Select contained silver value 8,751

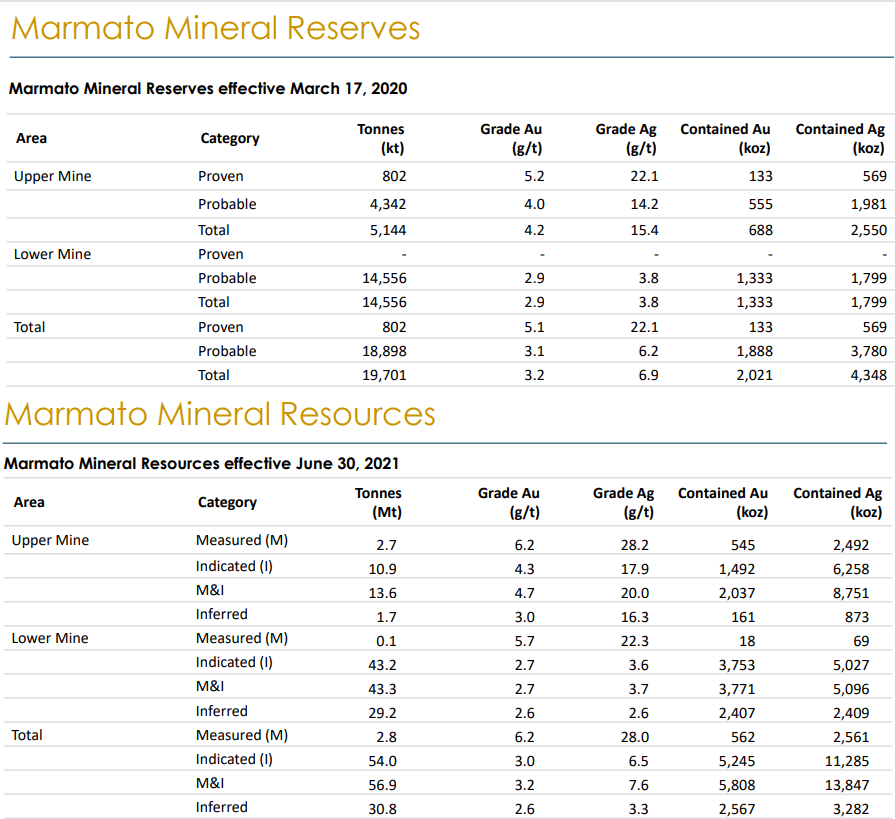pyautogui.click(x=851, y=594)
